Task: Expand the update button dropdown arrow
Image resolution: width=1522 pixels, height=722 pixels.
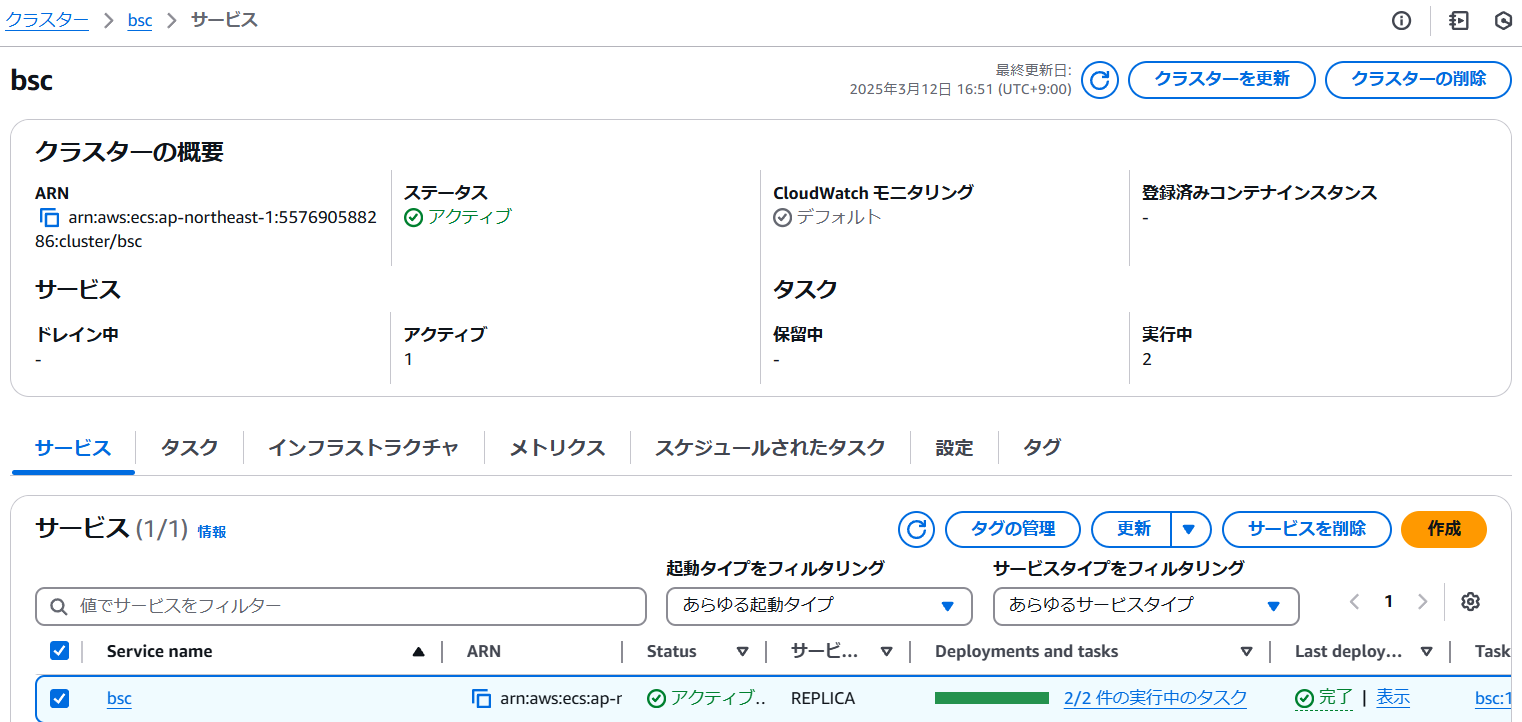Action: (1190, 529)
